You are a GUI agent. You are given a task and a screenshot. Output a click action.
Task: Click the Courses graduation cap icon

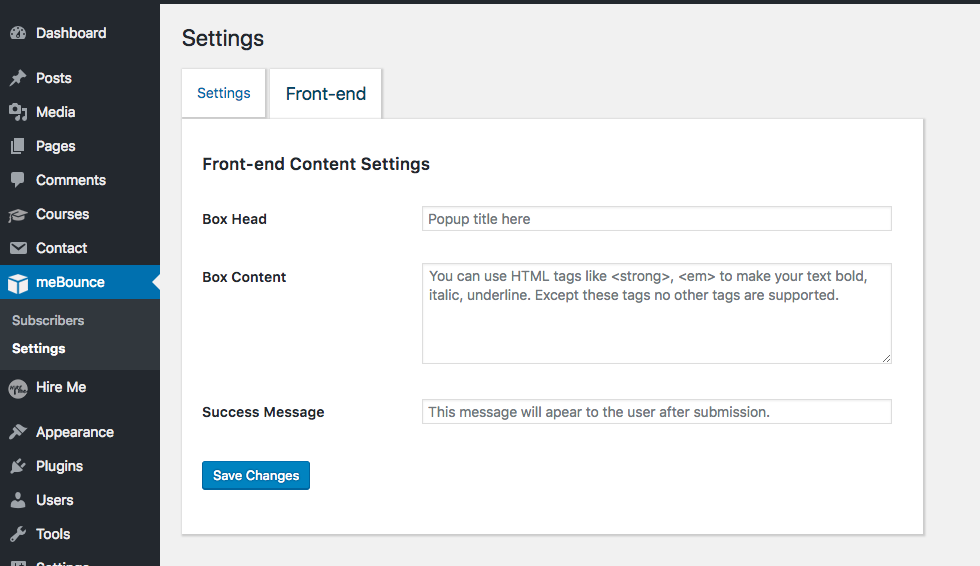18,215
